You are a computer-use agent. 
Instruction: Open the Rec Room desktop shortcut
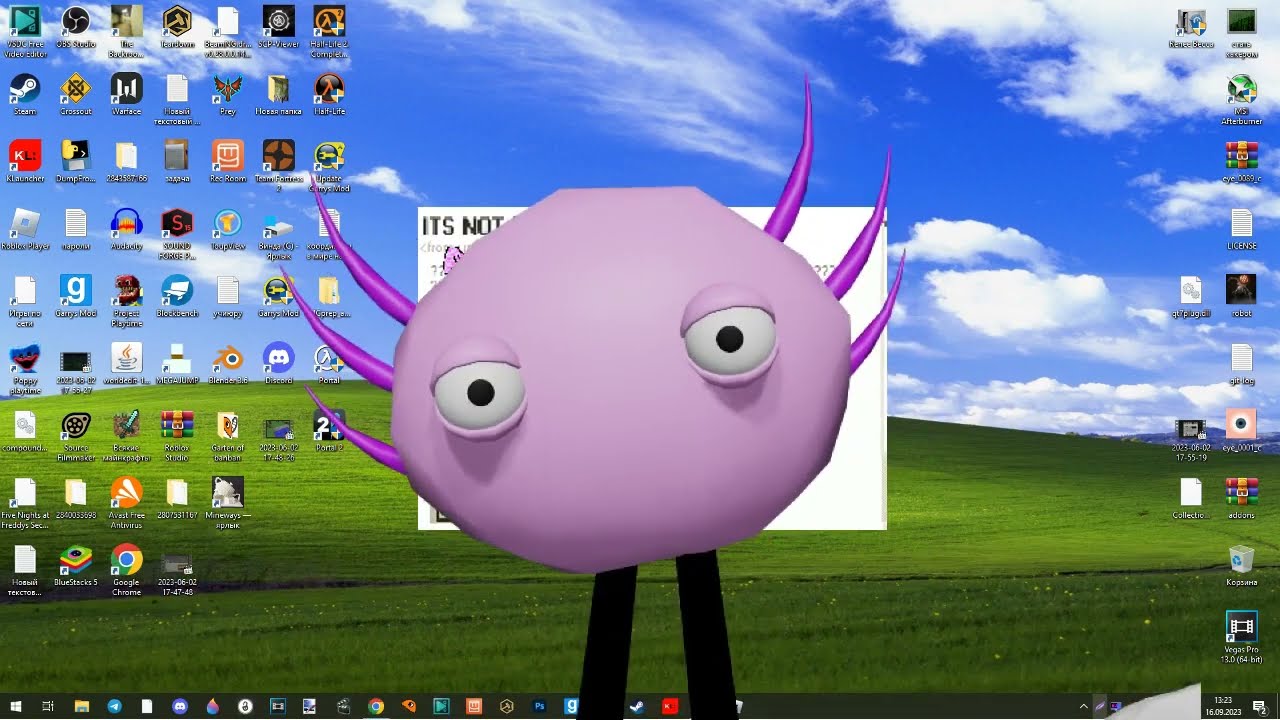228,162
